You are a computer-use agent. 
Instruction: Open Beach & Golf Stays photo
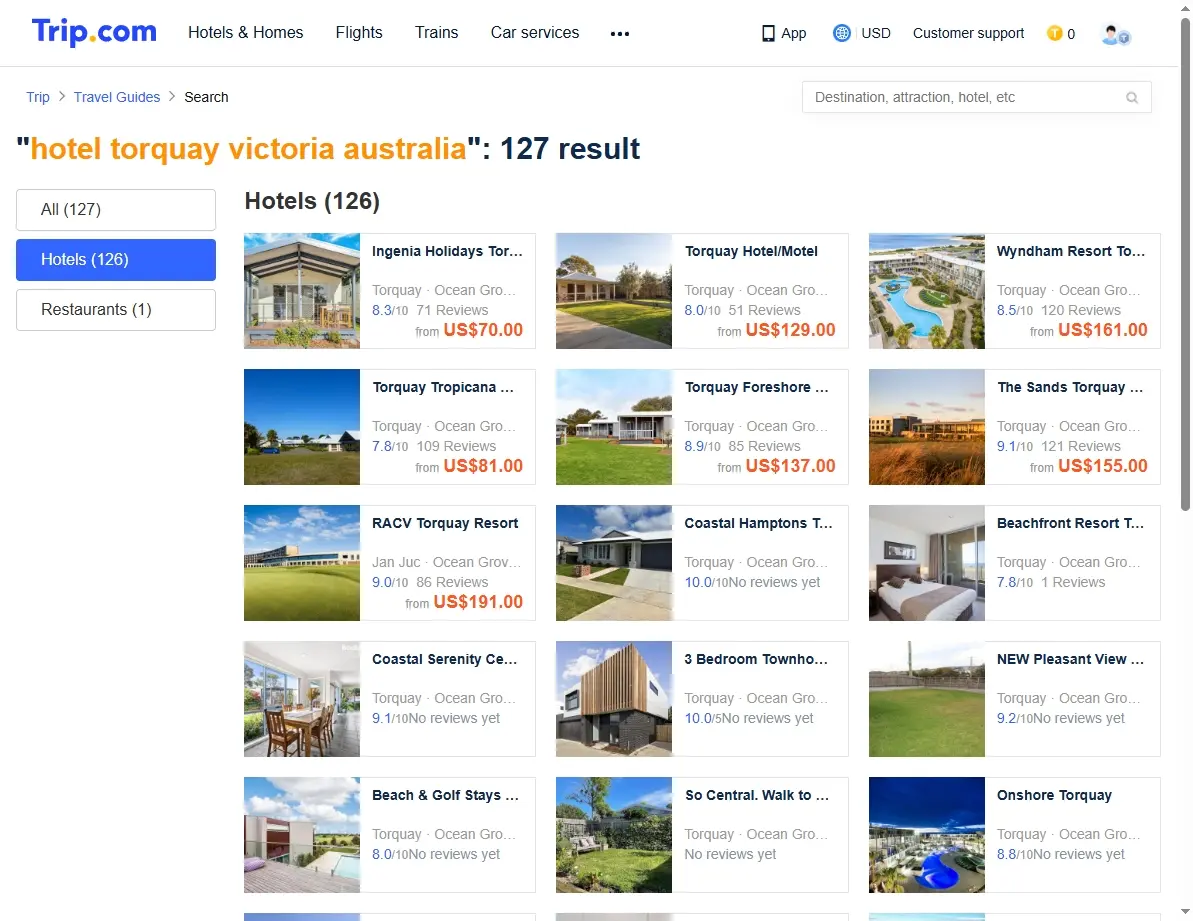302,835
